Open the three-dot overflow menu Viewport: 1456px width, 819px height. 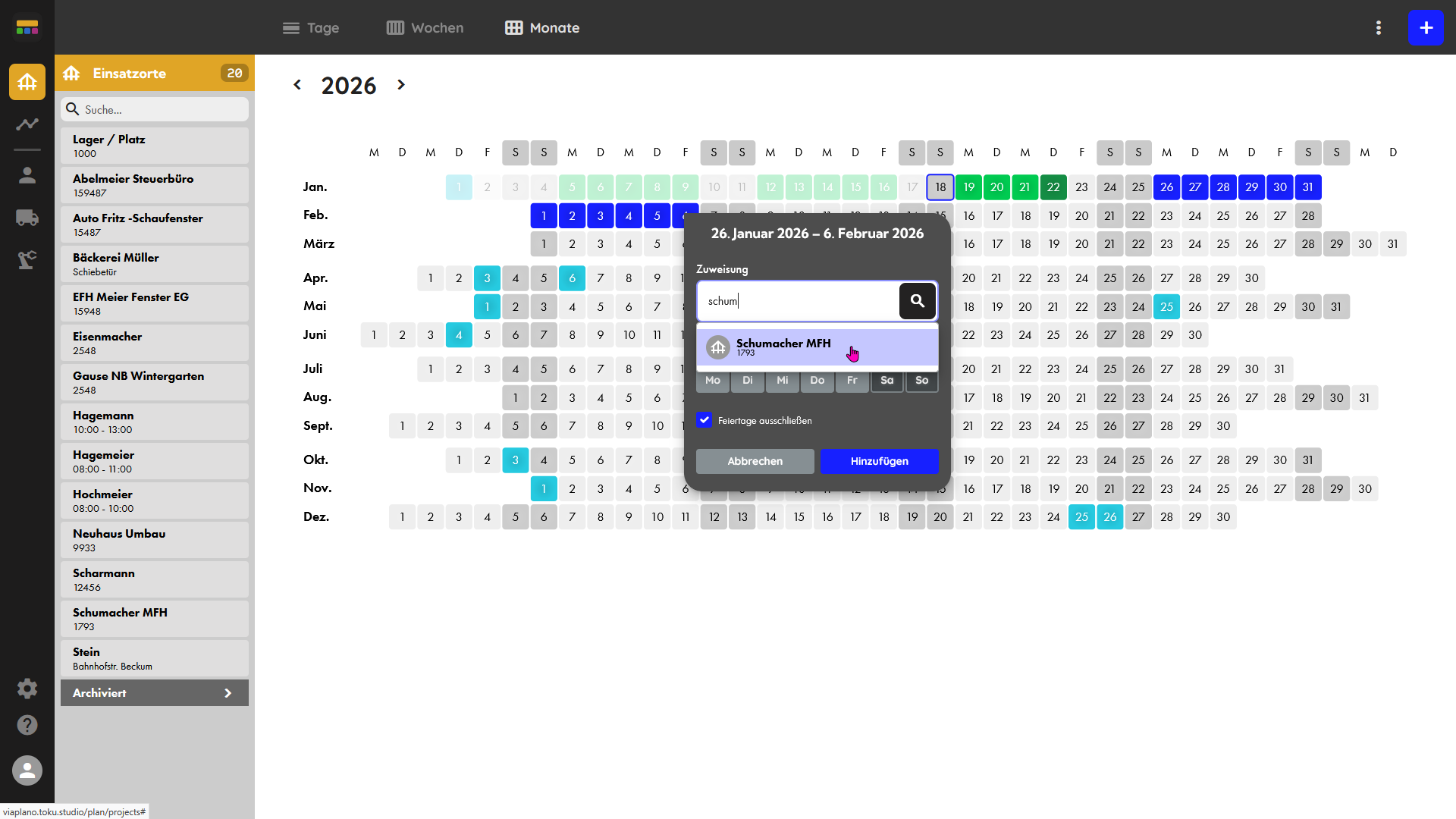tap(1378, 28)
